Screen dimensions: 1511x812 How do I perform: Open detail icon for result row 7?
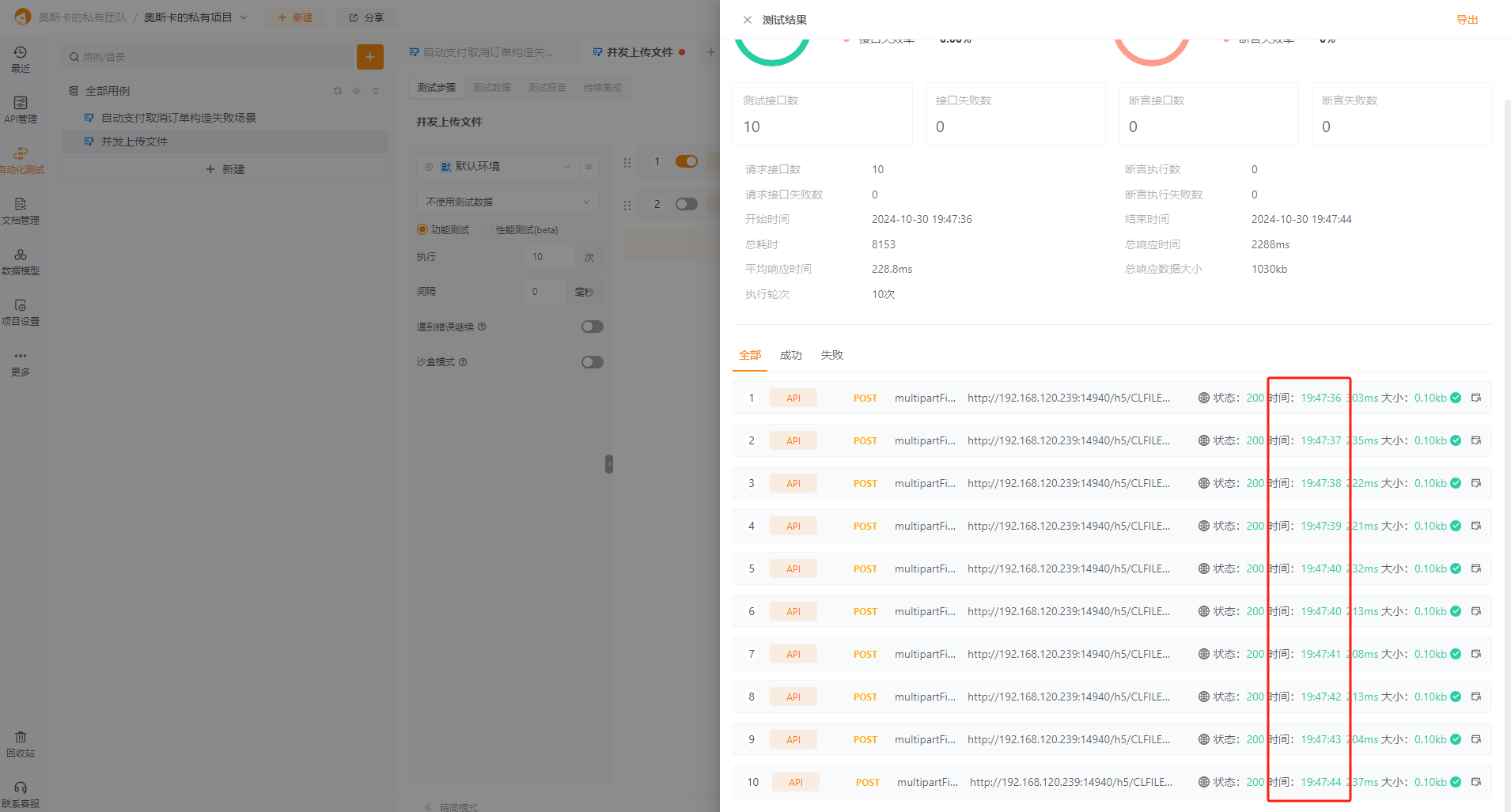[x=1476, y=654]
